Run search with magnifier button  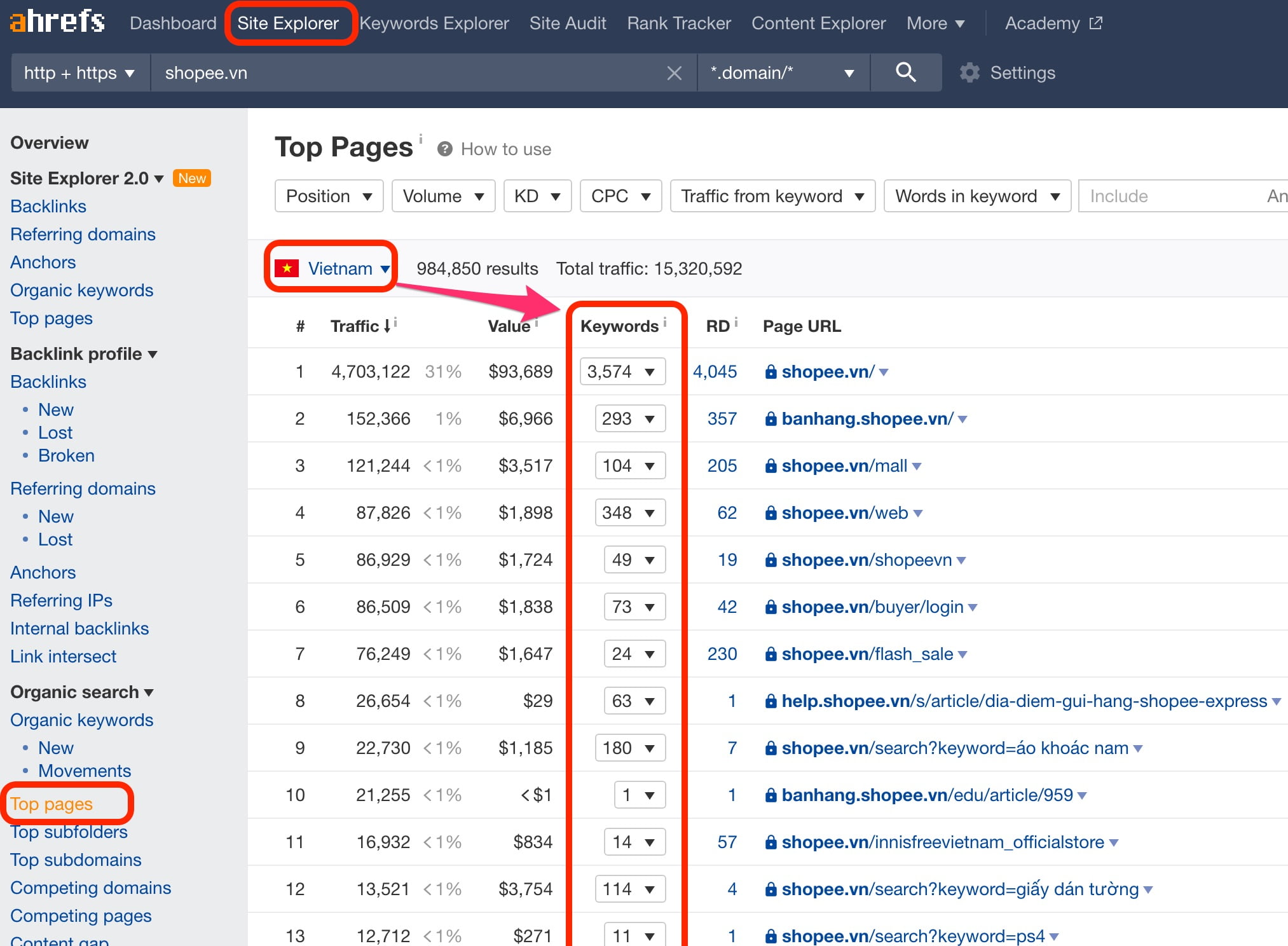(x=906, y=72)
